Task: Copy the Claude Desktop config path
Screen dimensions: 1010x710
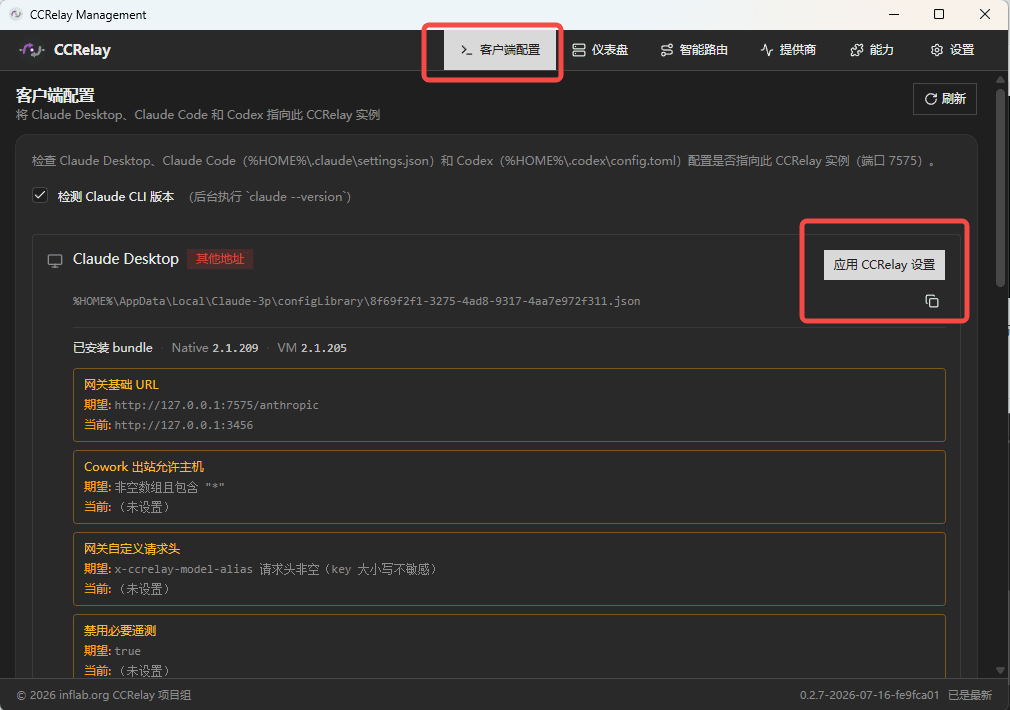Action: (931, 301)
